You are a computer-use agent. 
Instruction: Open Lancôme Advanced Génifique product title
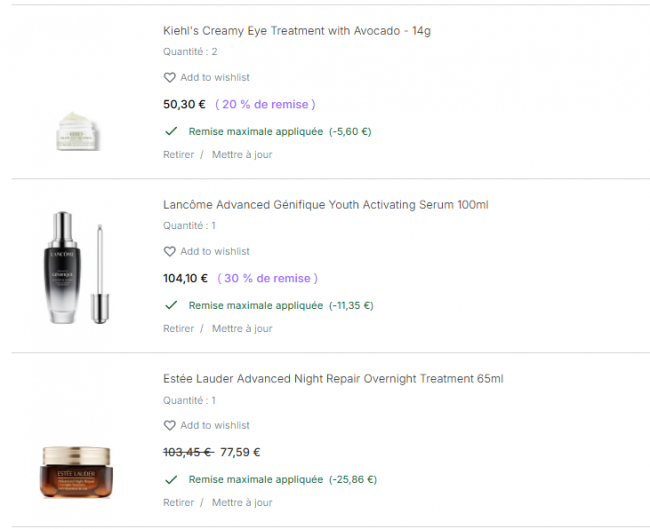tap(325, 205)
